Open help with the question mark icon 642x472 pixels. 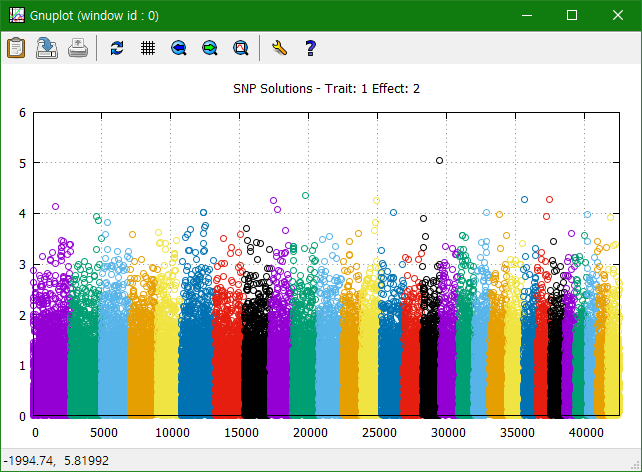(310, 48)
